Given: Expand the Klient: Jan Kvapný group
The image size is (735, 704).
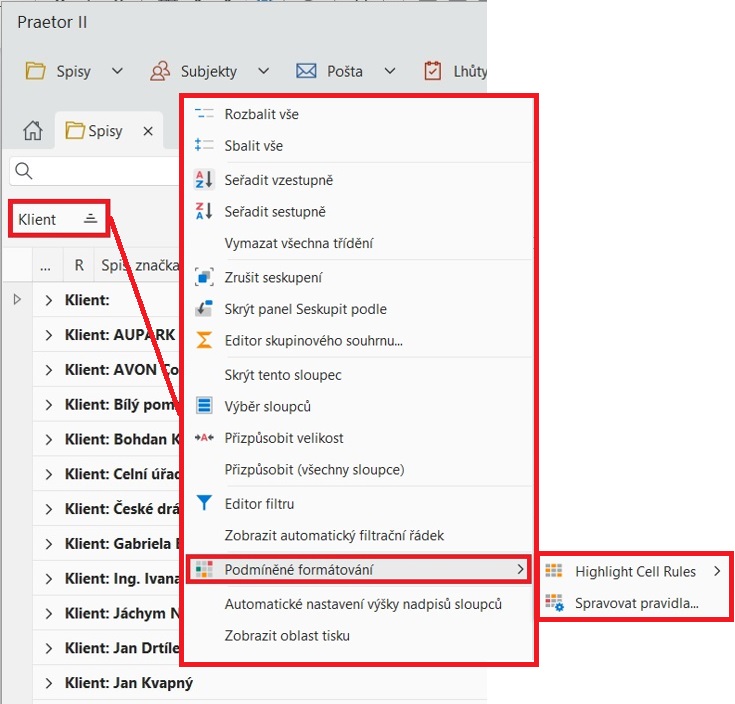Looking at the screenshot, I should [x=48, y=683].
